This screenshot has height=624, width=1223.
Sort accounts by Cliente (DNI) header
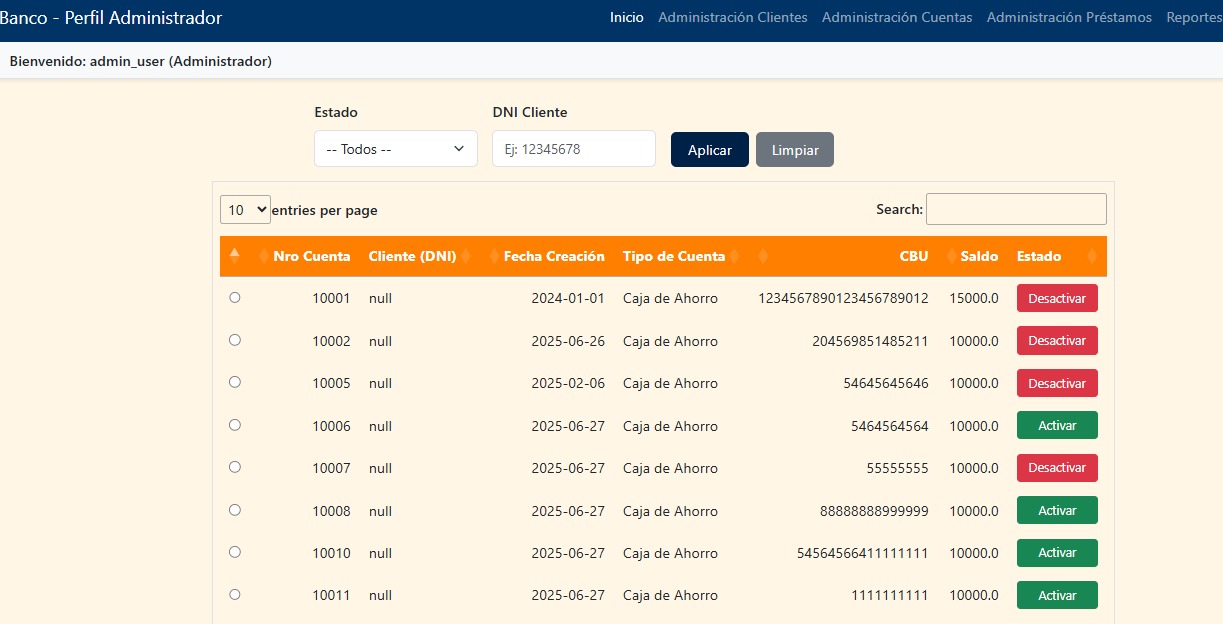pyautogui.click(x=412, y=256)
